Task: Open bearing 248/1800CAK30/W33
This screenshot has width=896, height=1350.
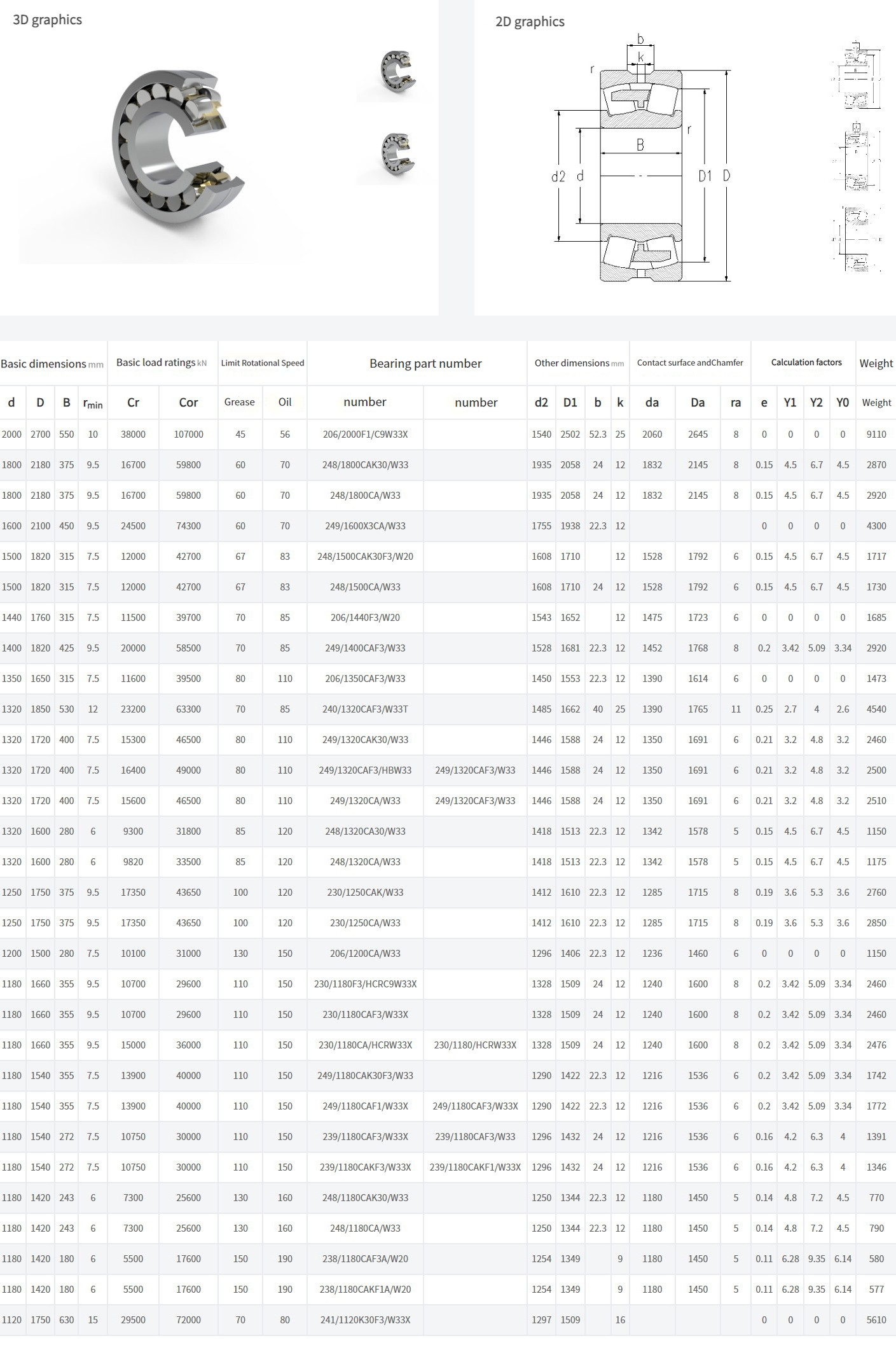Action: tap(365, 465)
